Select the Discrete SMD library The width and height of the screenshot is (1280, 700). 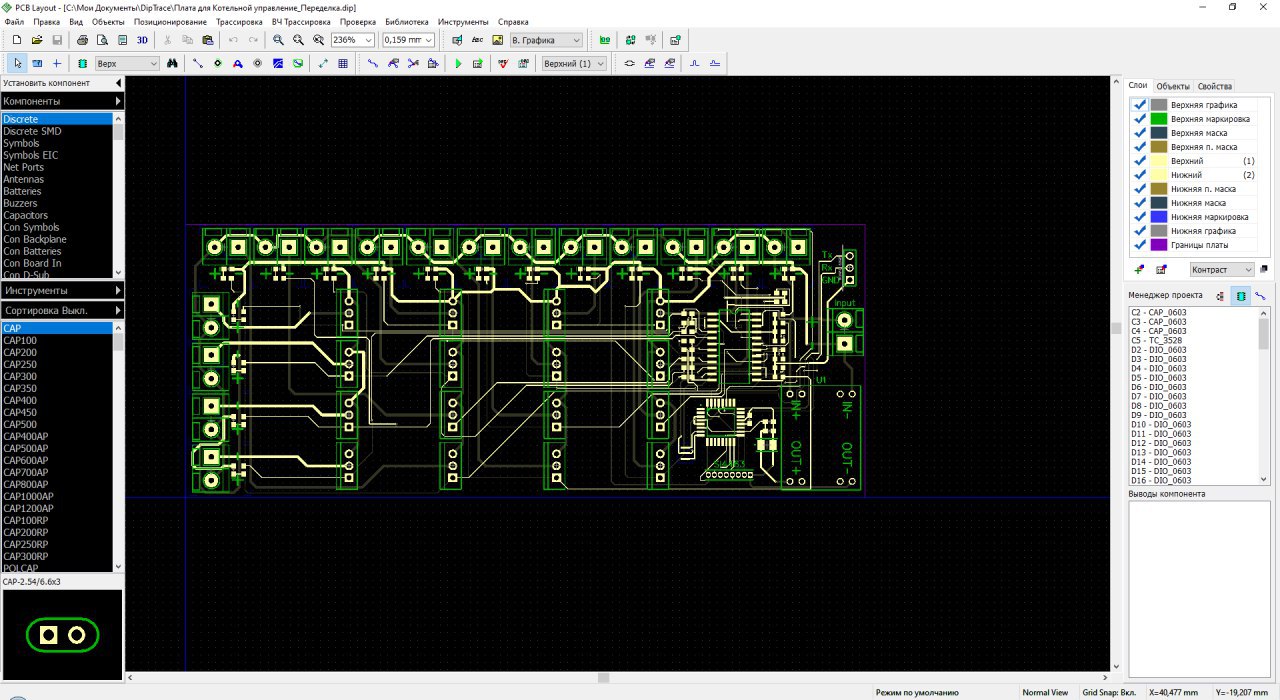tap(57, 131)
